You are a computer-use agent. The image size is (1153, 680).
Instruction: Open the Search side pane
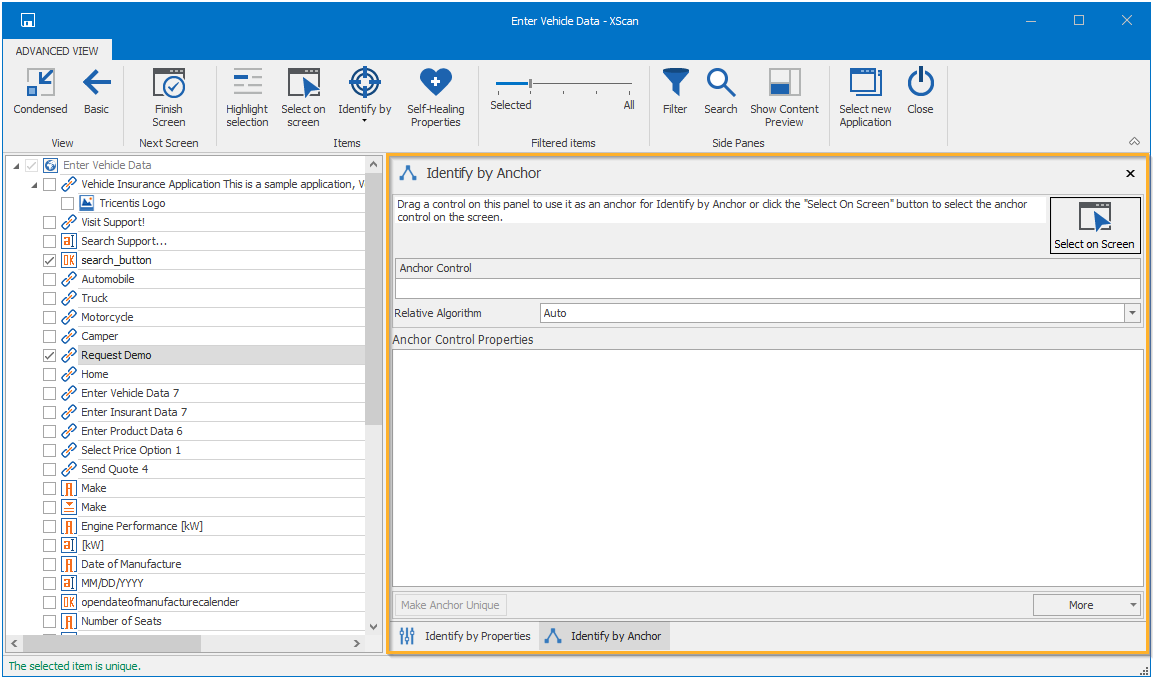point(720,92)
